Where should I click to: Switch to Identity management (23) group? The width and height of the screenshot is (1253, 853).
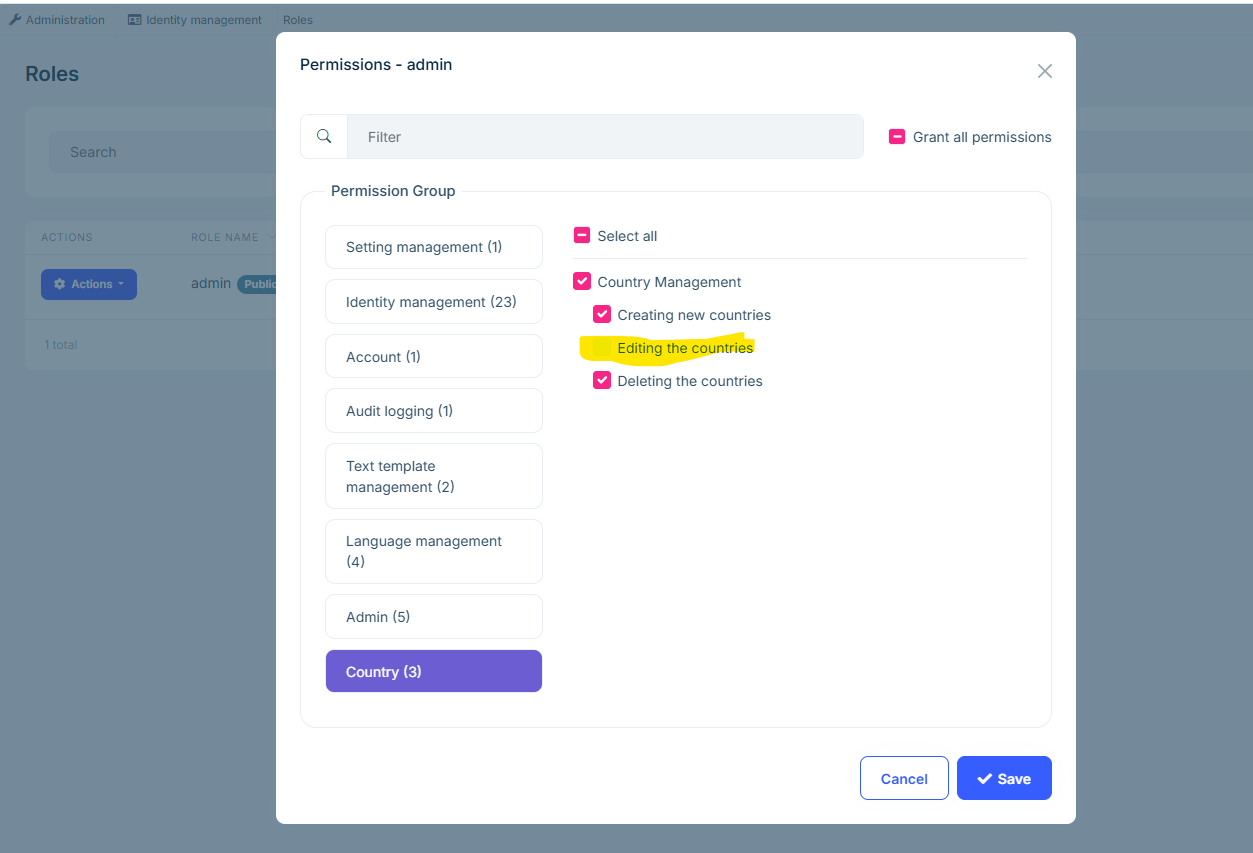tap(434, 302)
